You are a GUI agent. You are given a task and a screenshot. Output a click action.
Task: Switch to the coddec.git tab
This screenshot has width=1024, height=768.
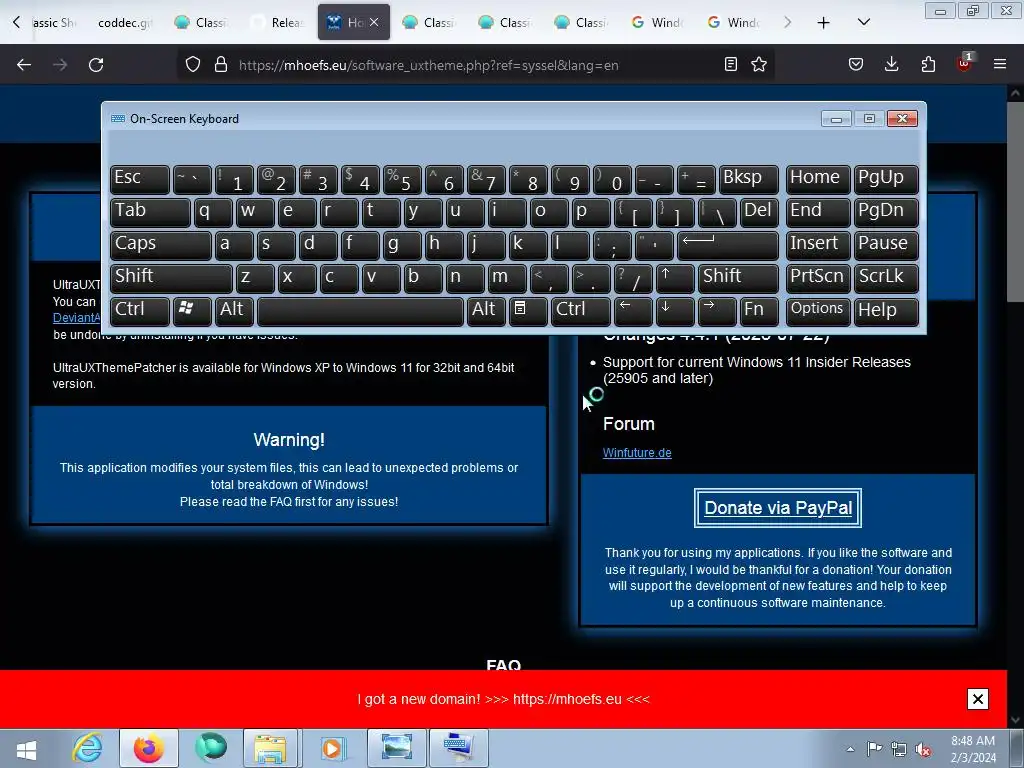tap(125, 22)
